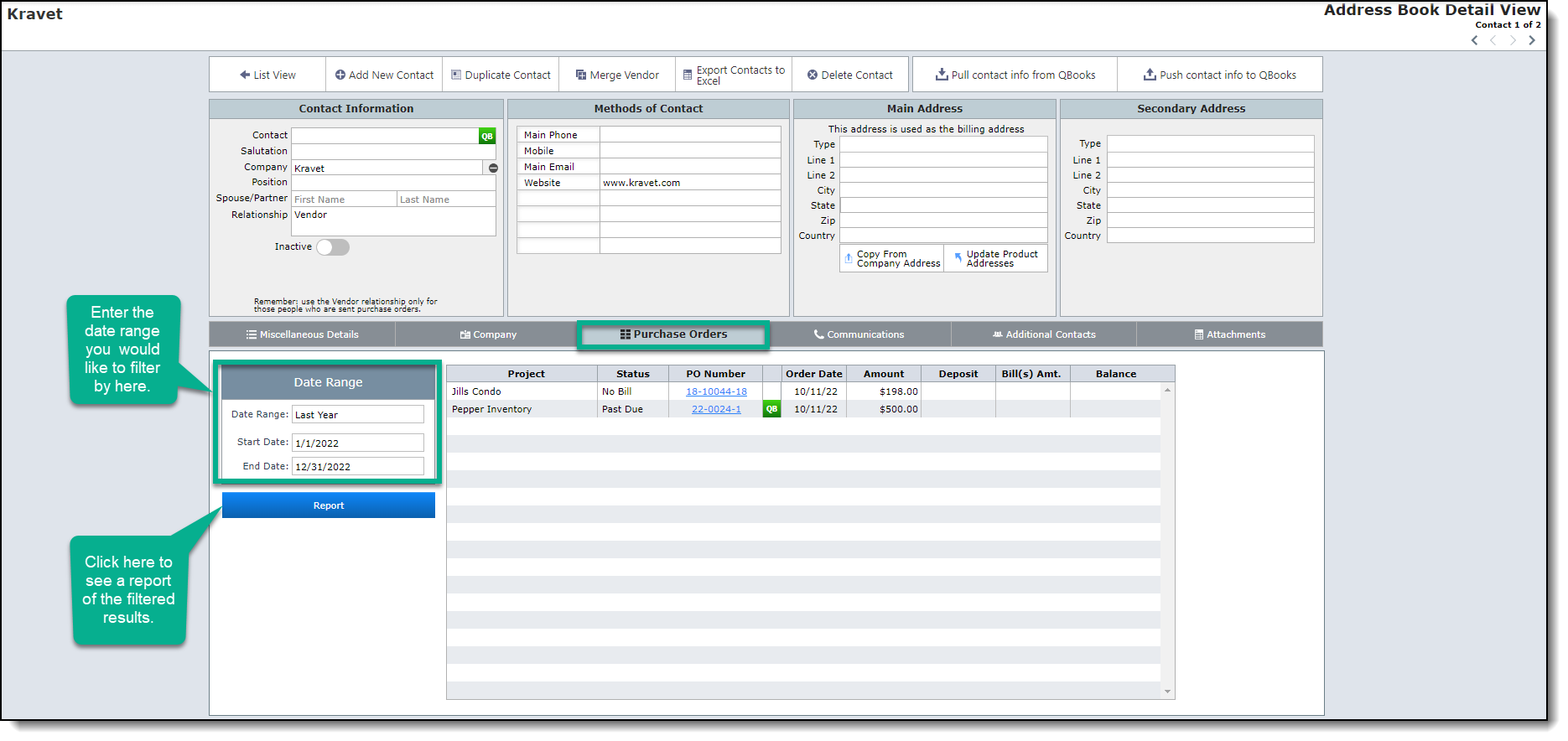Open the Relationship field showing Vendor
This screenshot has width=1568, height=741.
pos(393,221)
